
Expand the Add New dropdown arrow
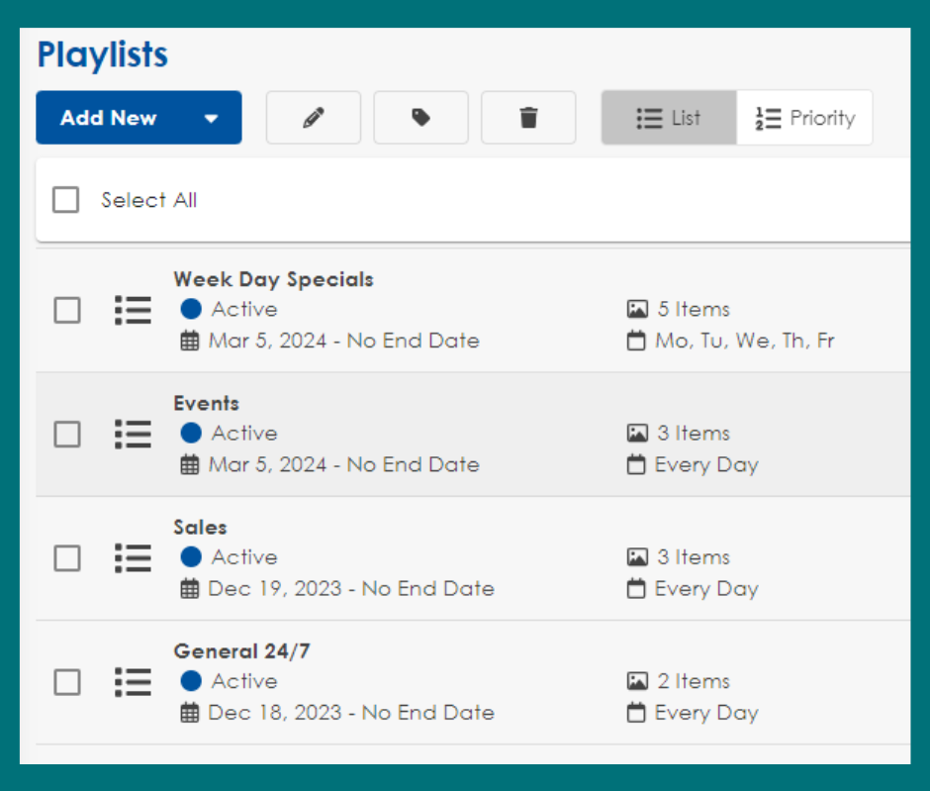coord(211,118)
